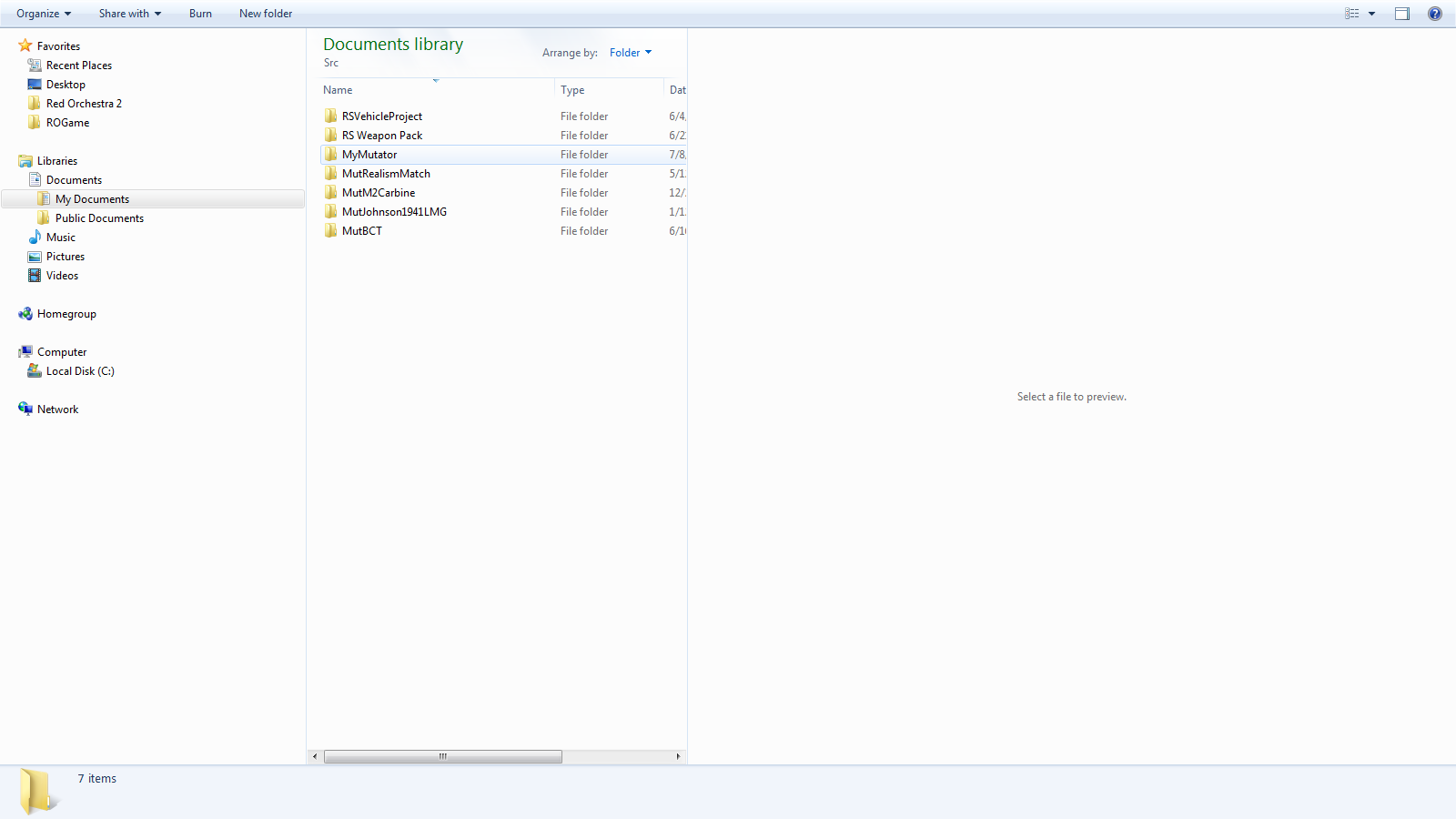Click the MutRealismMatch name text
The height and width of the screenshot is (819, 1456).
(386, 174)
